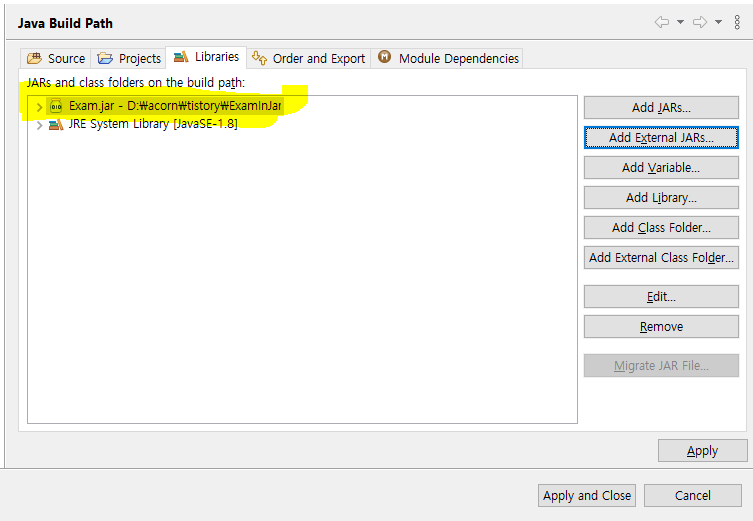Image resolution: width=753 pixels, height=521 pixels.
Task: Click the Cancel button
Action: [692, 495]
